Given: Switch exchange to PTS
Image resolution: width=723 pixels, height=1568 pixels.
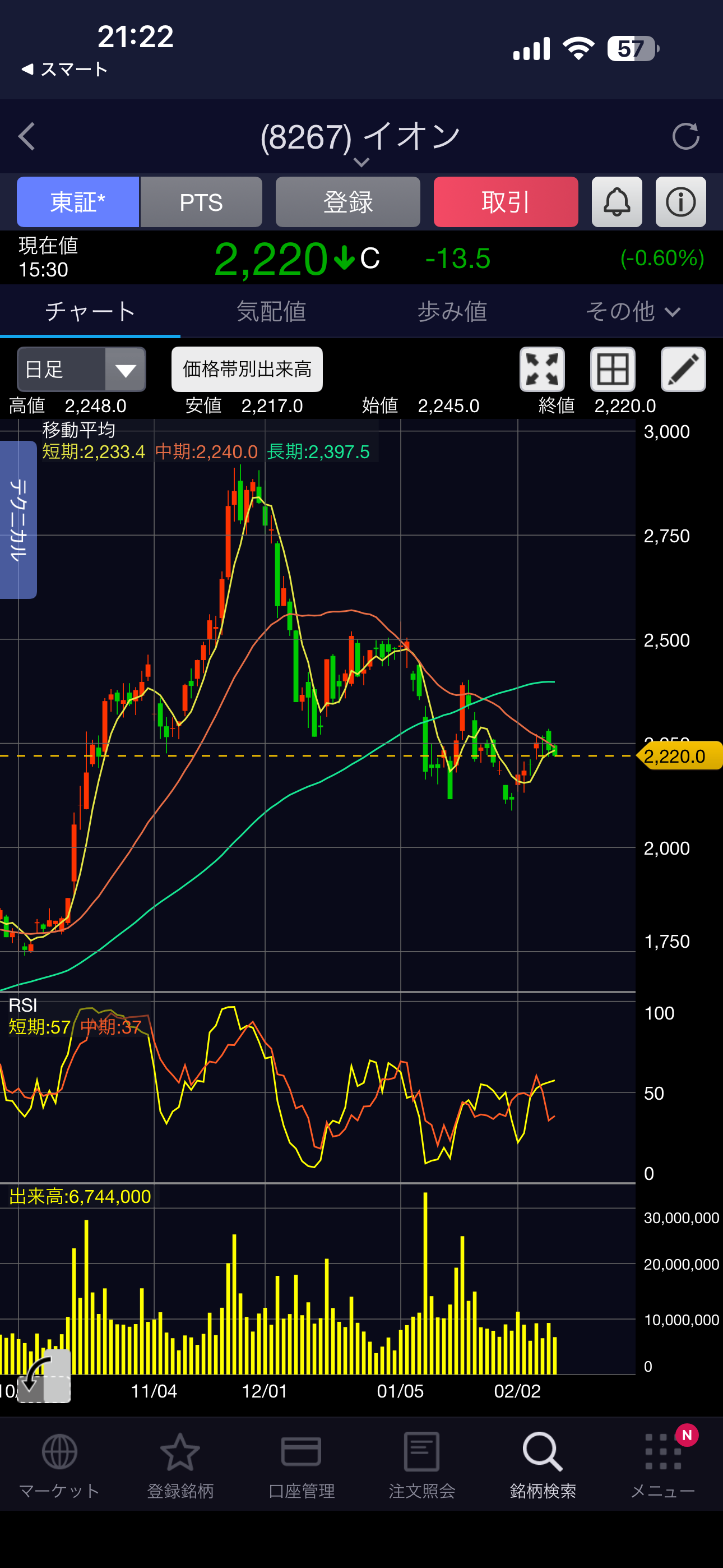Looking at the screenshot, I should coord(201,202).
